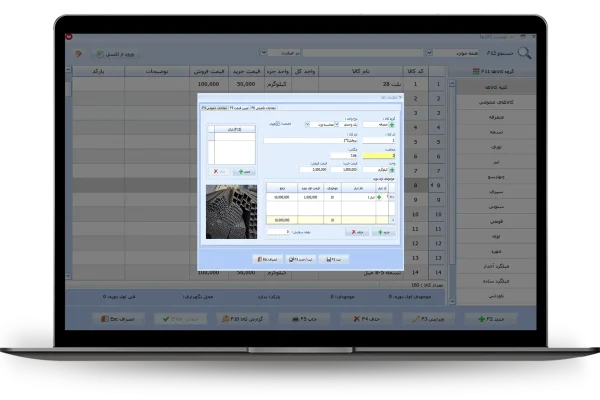Click the قیمت خرید column header
Screen dimensions: 600x400
246,71
